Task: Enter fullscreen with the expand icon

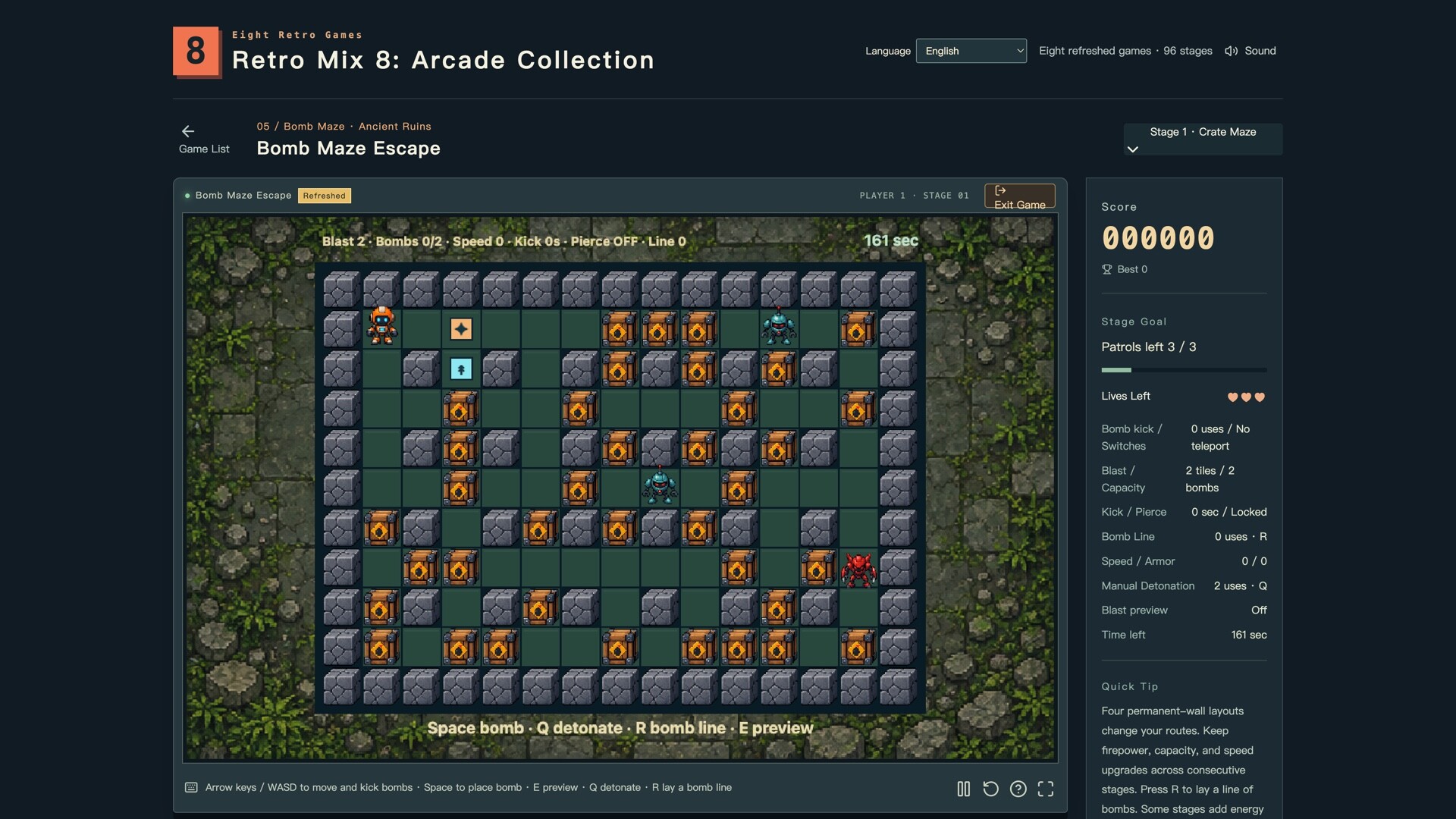Action: pyautogui.click(x=1046, y=789)
